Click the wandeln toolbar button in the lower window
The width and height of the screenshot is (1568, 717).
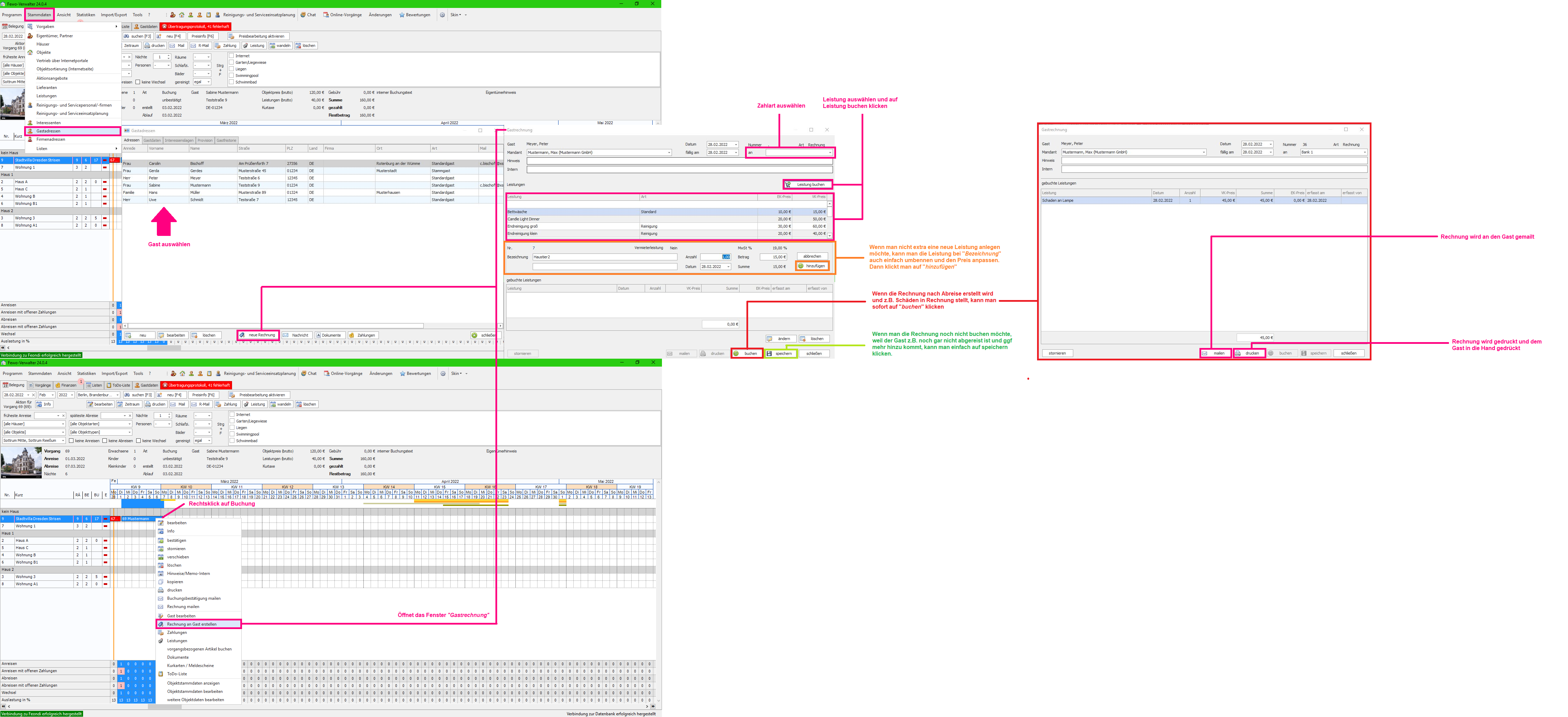(x=281, y=404)
